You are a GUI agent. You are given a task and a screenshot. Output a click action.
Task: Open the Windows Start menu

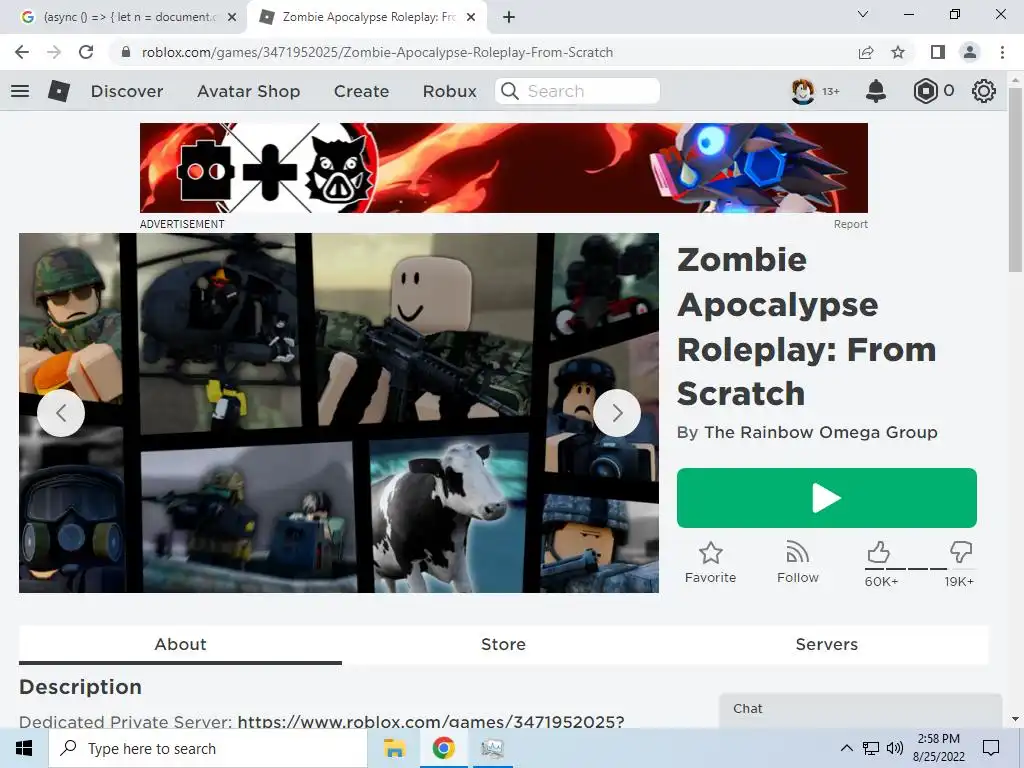click(x=24, y=748)
